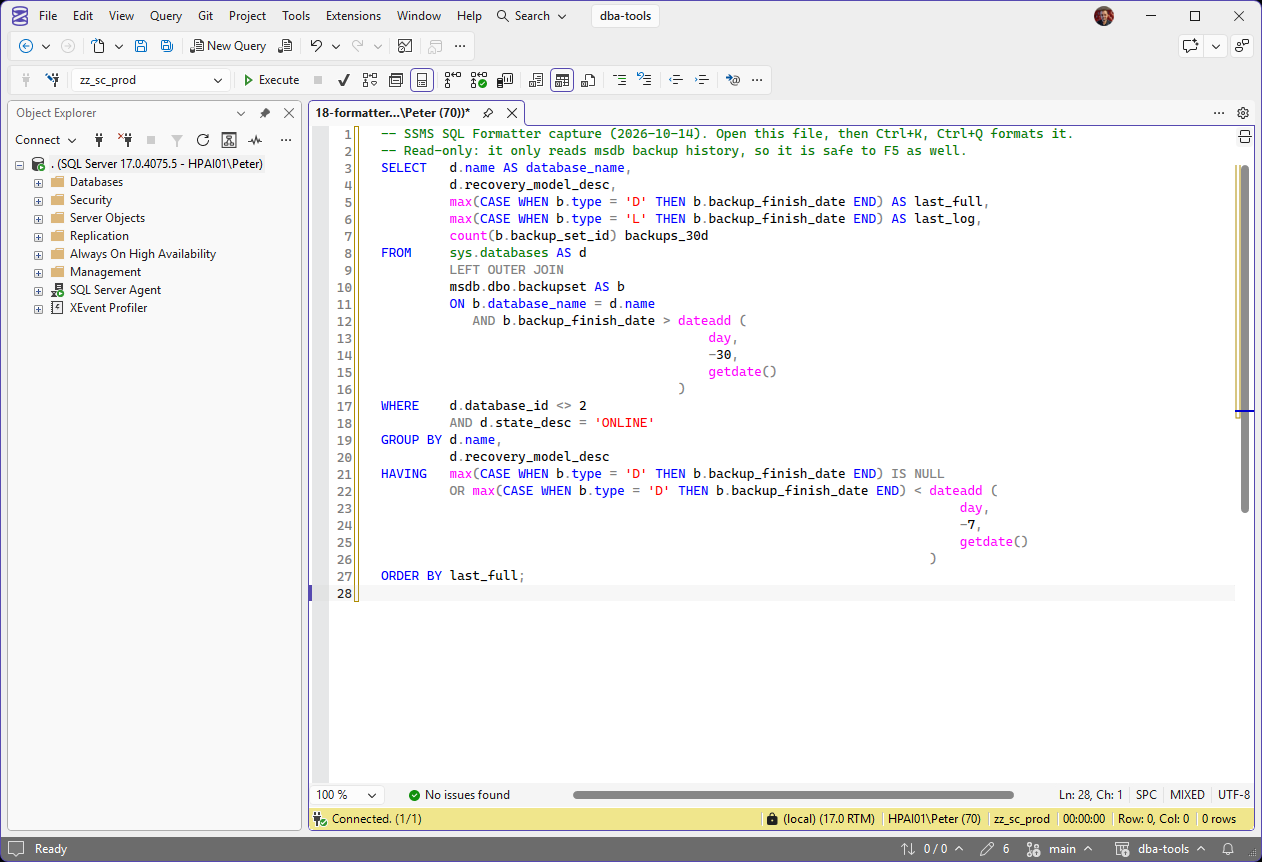Toggle Results to Text mode

tap(536, 80)
